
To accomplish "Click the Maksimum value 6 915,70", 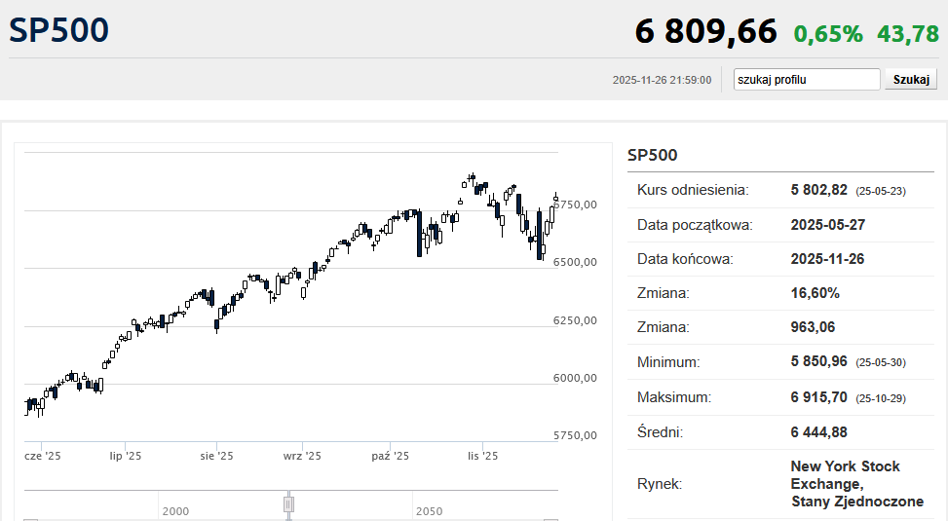I will [x=819, y=397].
